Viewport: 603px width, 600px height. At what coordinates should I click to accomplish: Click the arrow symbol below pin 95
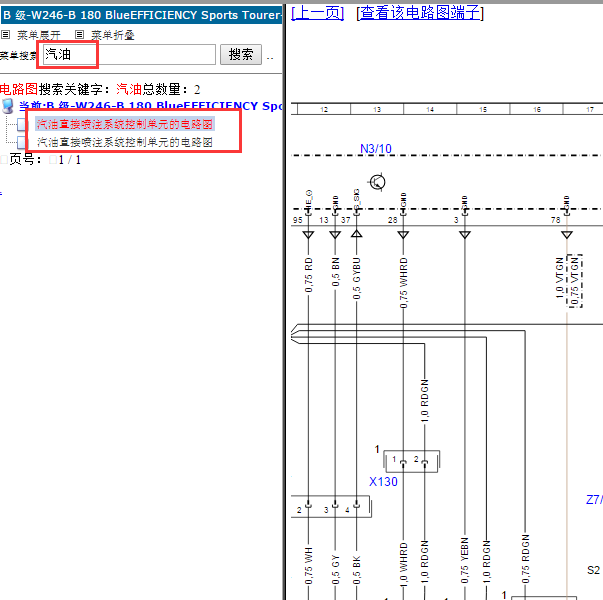(308, 235)
